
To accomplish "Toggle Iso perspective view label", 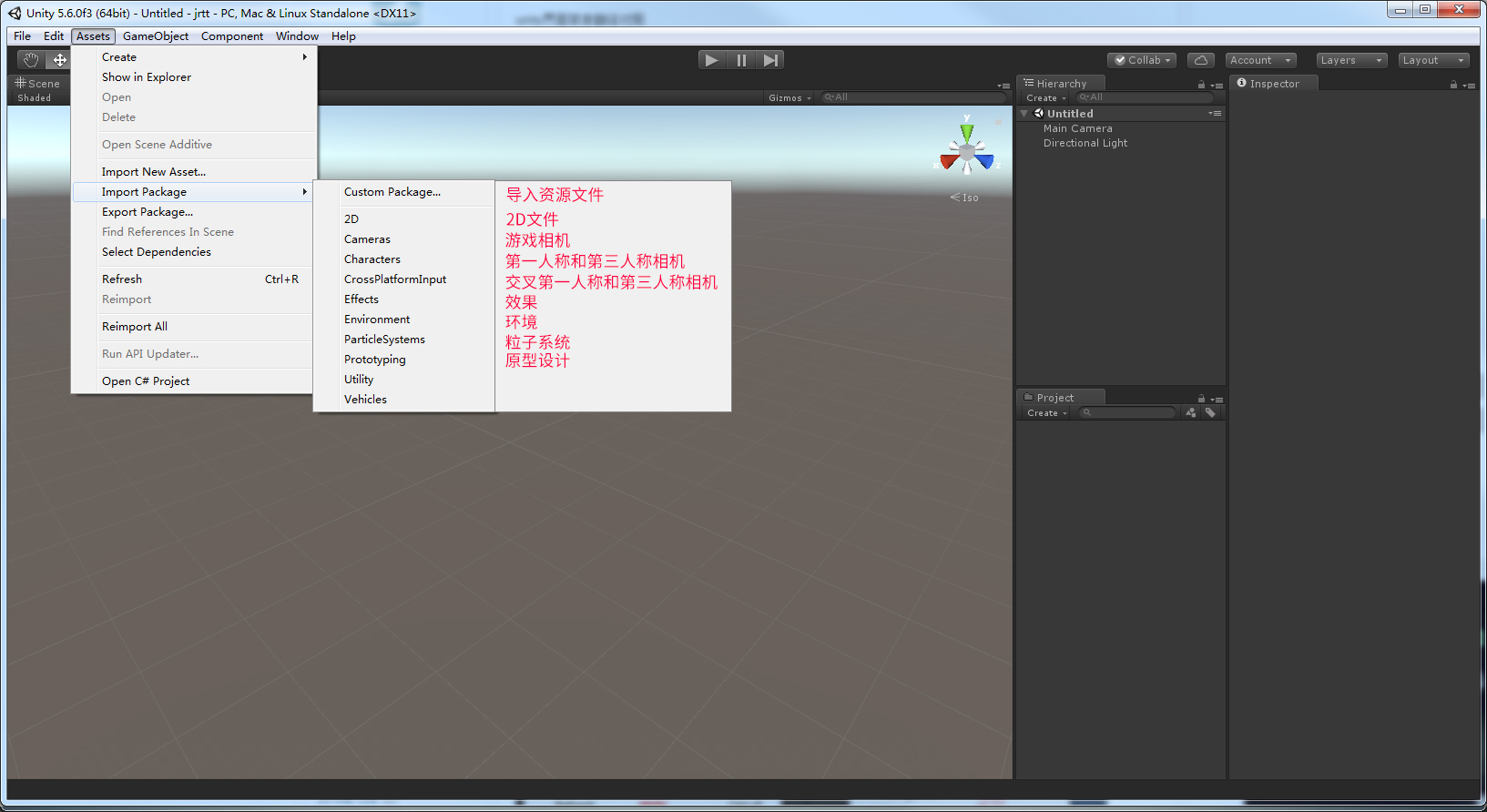I will coord(965,198).
